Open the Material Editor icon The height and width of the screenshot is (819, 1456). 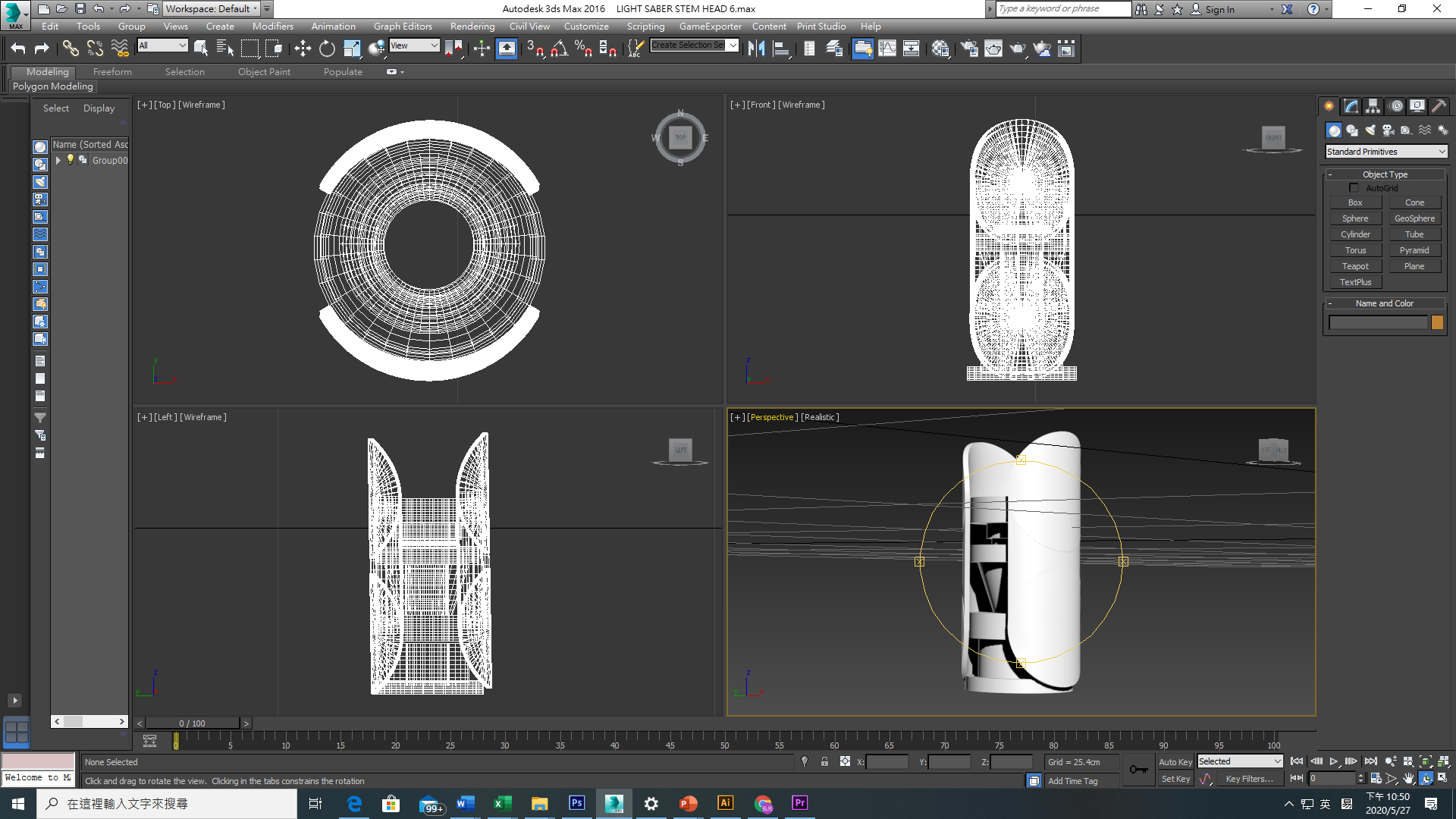[x=940, y=49]
